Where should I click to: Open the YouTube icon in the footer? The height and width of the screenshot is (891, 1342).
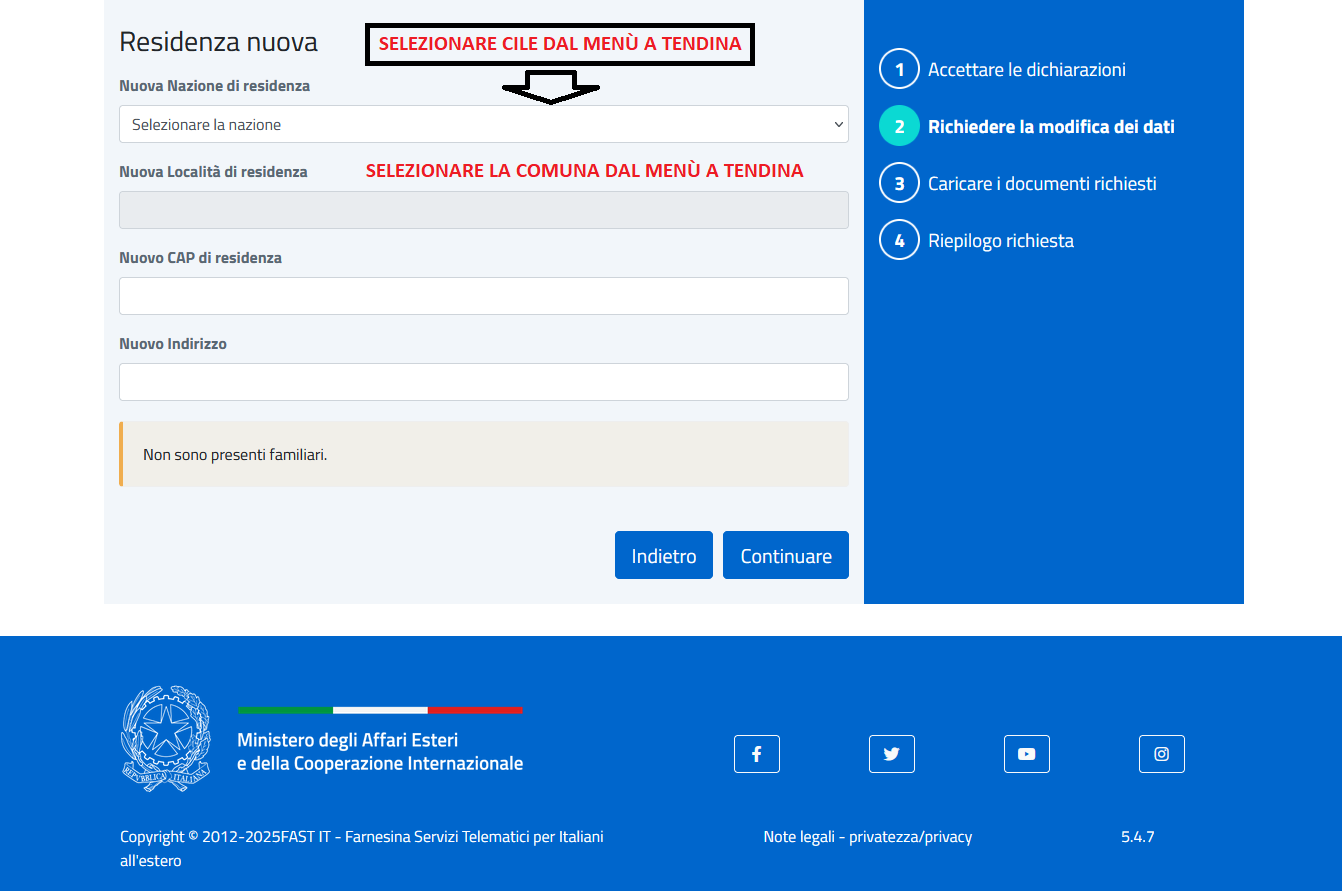1026,754
